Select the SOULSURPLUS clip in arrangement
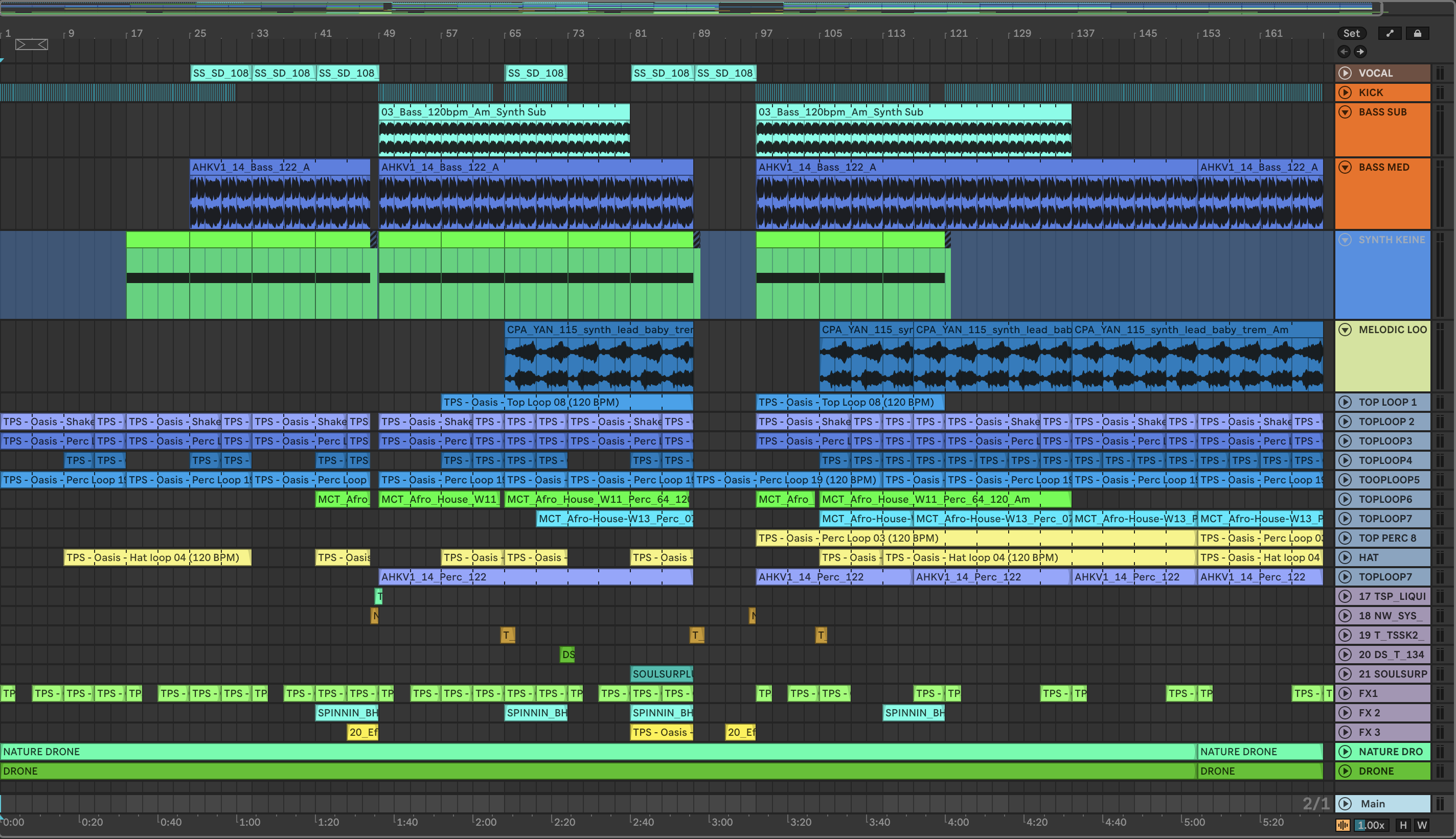The height and width of the screenshot is (839, 1456). (x=662, y=673)
